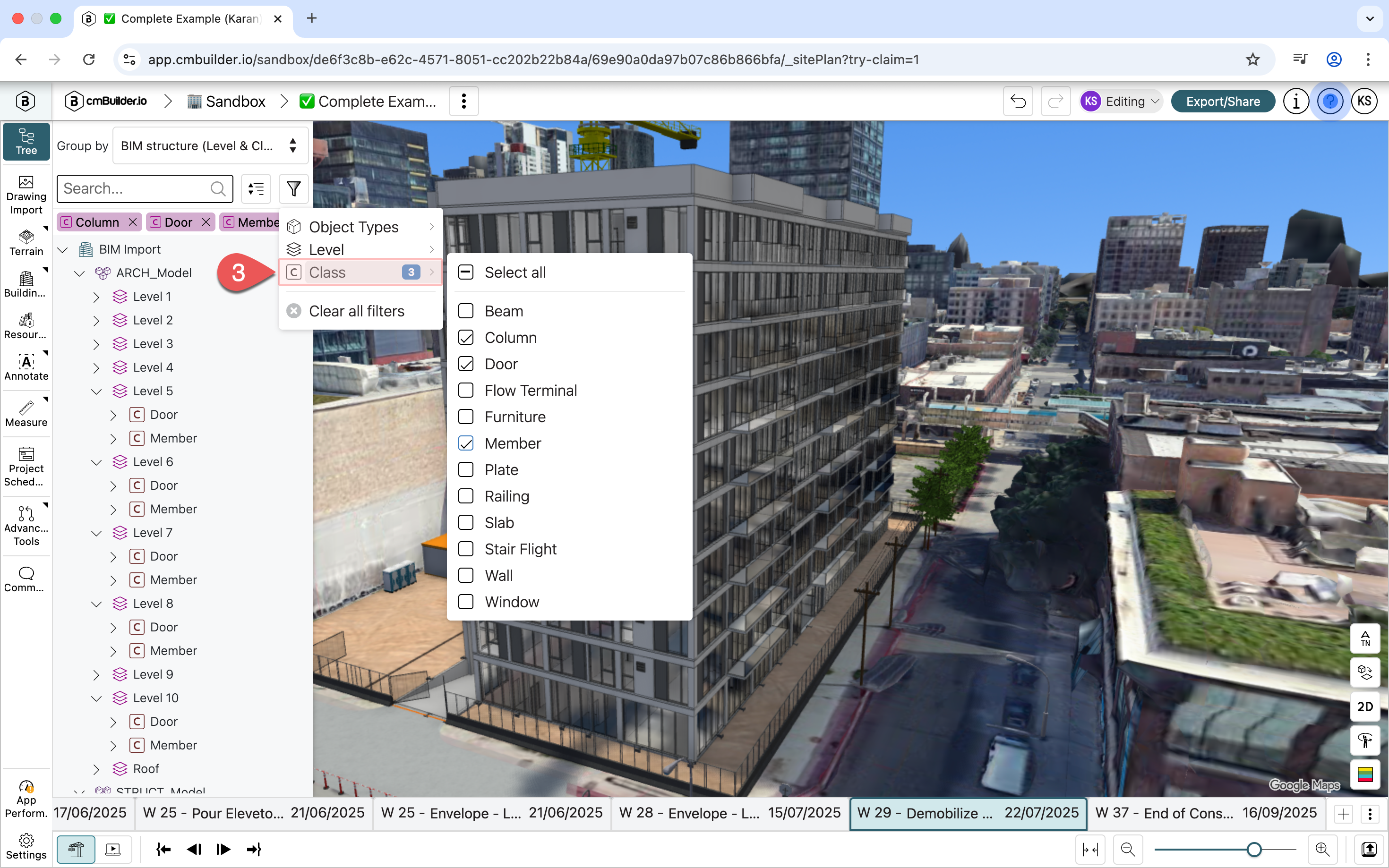Open Level filter submenu
The height and width of the screenshot is (868, 1389).
pyautogui.click(x=360, y=249)
